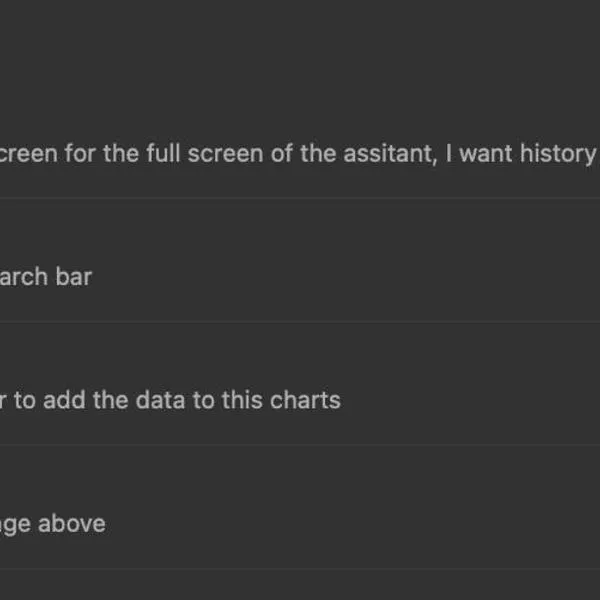Screen dimensions: 600x600
Task: Select the item ending with "age above"
Action: point(52,524)
